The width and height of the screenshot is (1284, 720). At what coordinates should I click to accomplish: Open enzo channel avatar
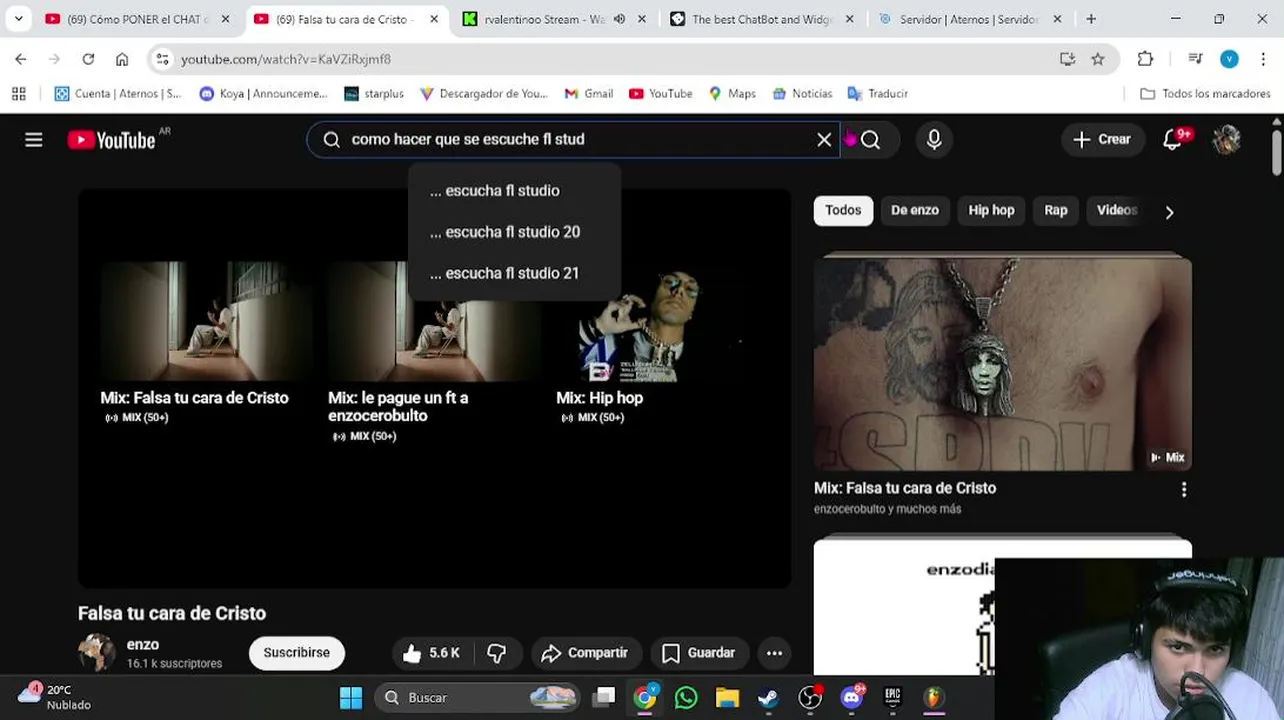pos(97,653)
